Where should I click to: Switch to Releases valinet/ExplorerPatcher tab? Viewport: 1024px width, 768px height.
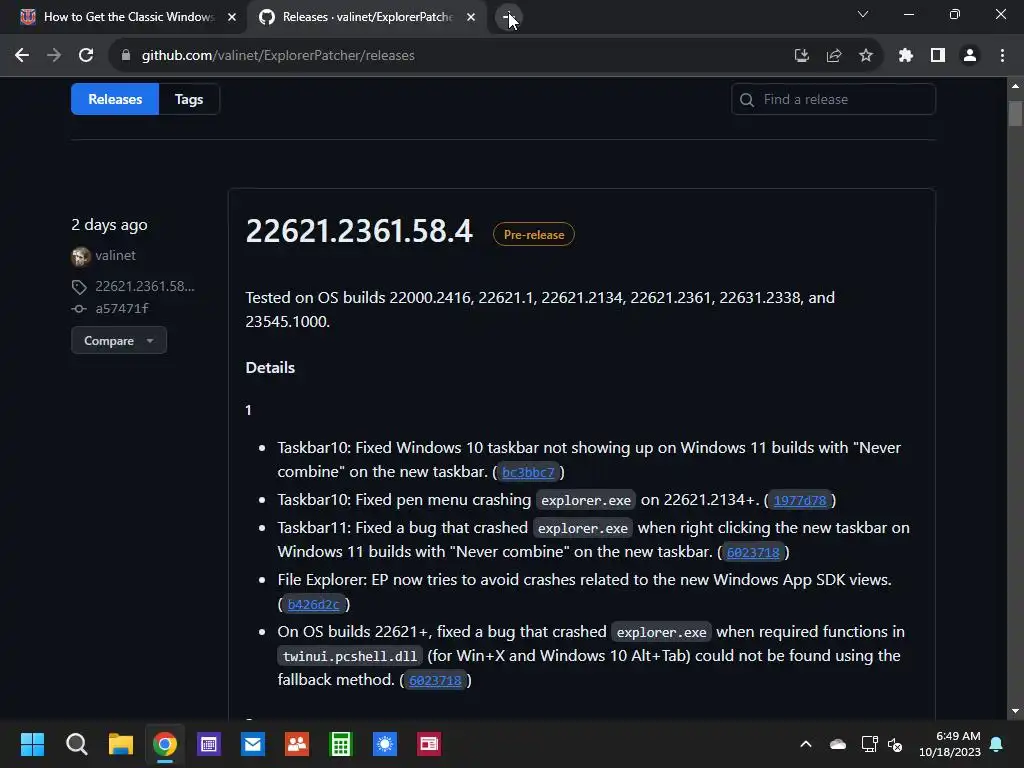[367, 17]
